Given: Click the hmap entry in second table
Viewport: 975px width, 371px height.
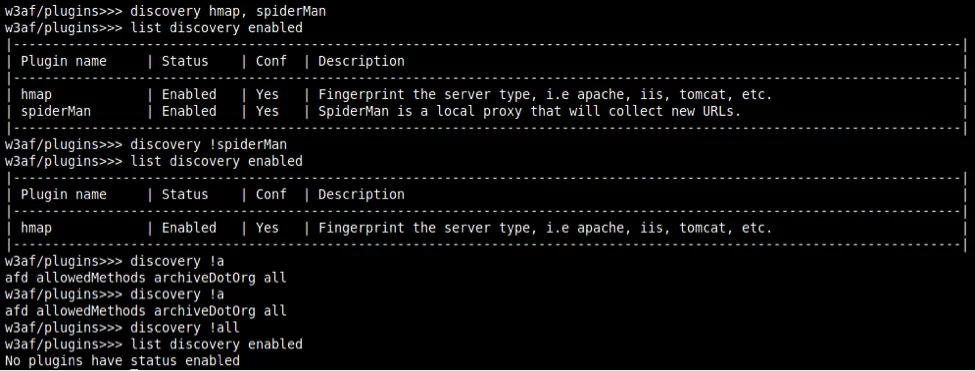Looking at the screenshot, I should 37,228.
